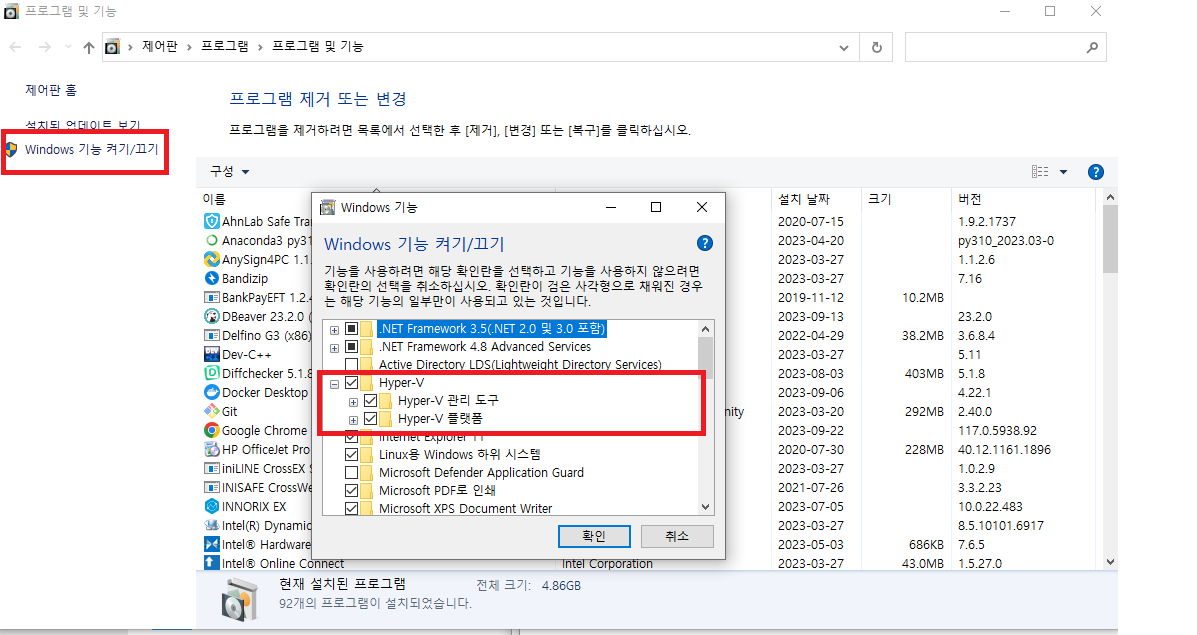
Task: Uncheck the Hyper-V 관리 도구 checkbox
Action: pyautogui.click(x=370, y=401)
